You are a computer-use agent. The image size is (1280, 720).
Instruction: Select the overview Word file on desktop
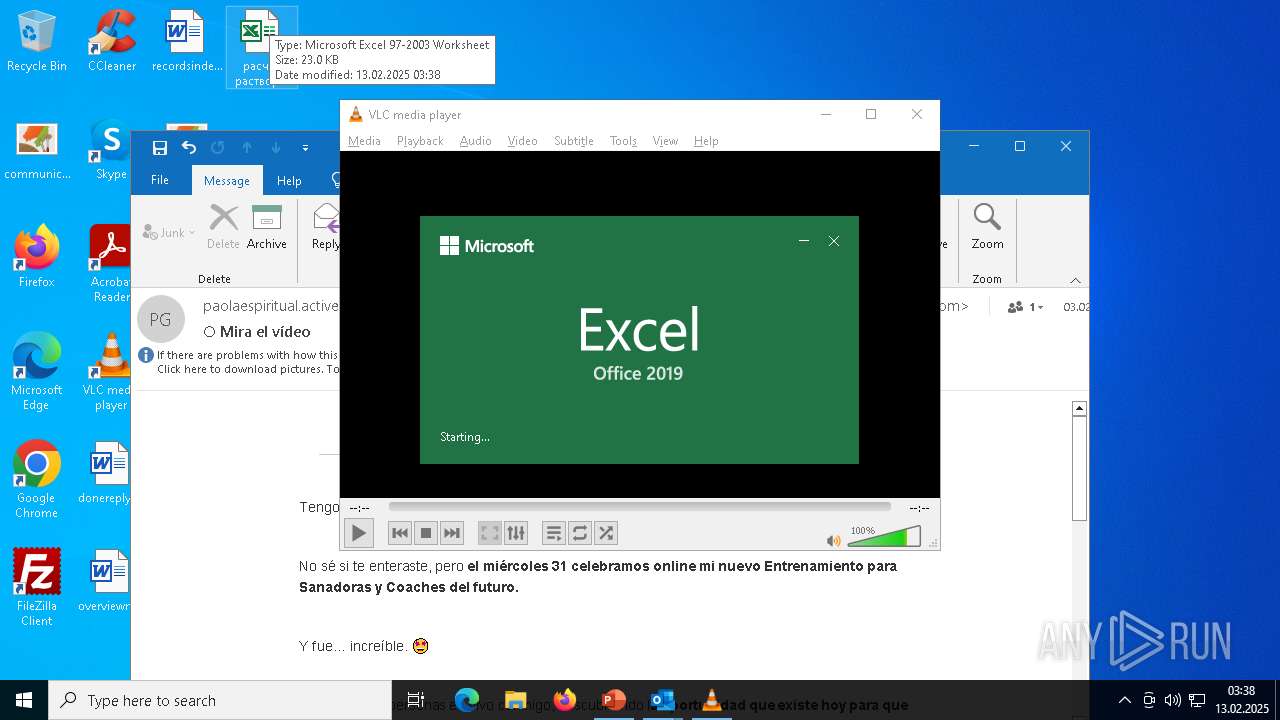point(105,580)
